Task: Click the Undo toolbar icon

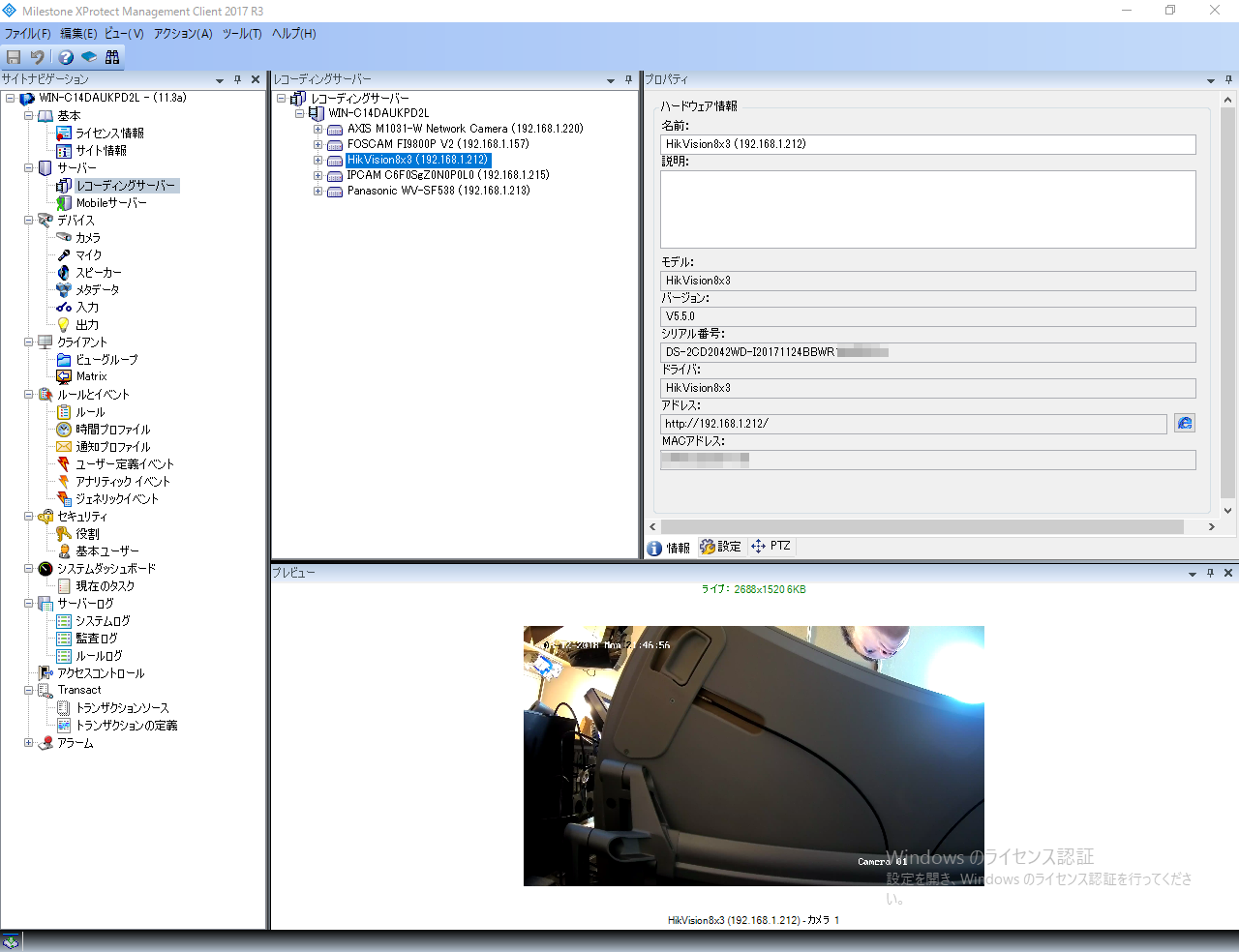Action: click(x=38, y=57)
